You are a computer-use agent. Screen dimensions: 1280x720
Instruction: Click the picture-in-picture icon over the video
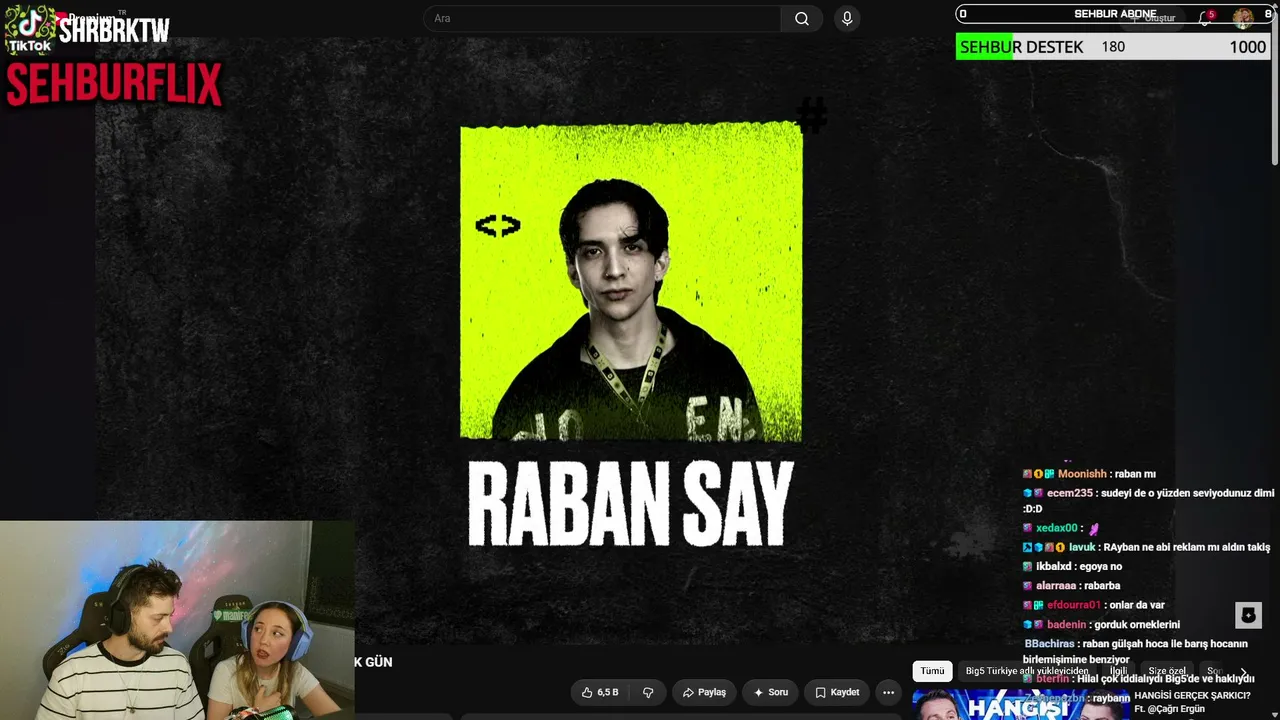(x=1248, y=615)
